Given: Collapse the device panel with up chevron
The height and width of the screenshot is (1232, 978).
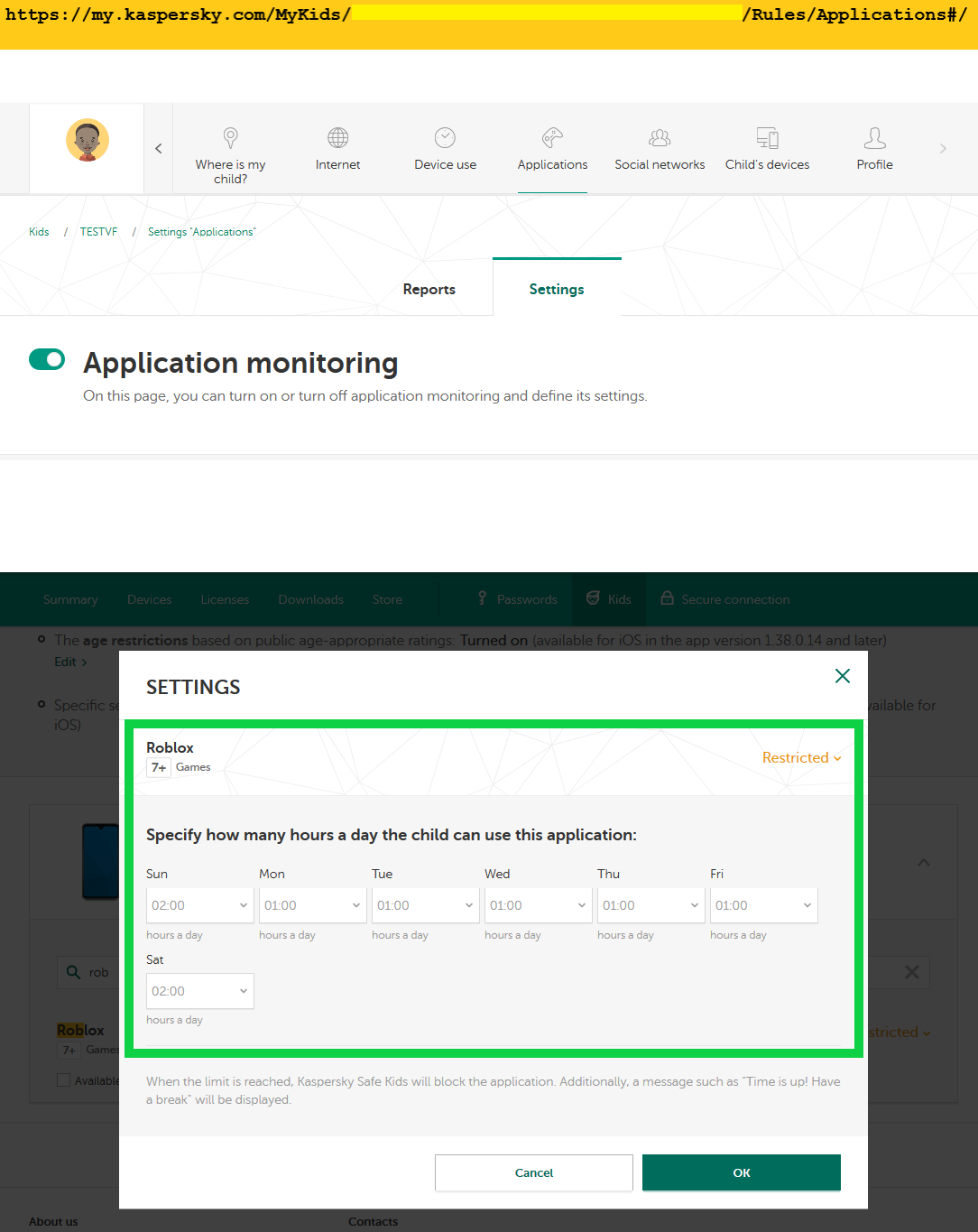Looking at the screenshot, I should [x=924, y=863].
